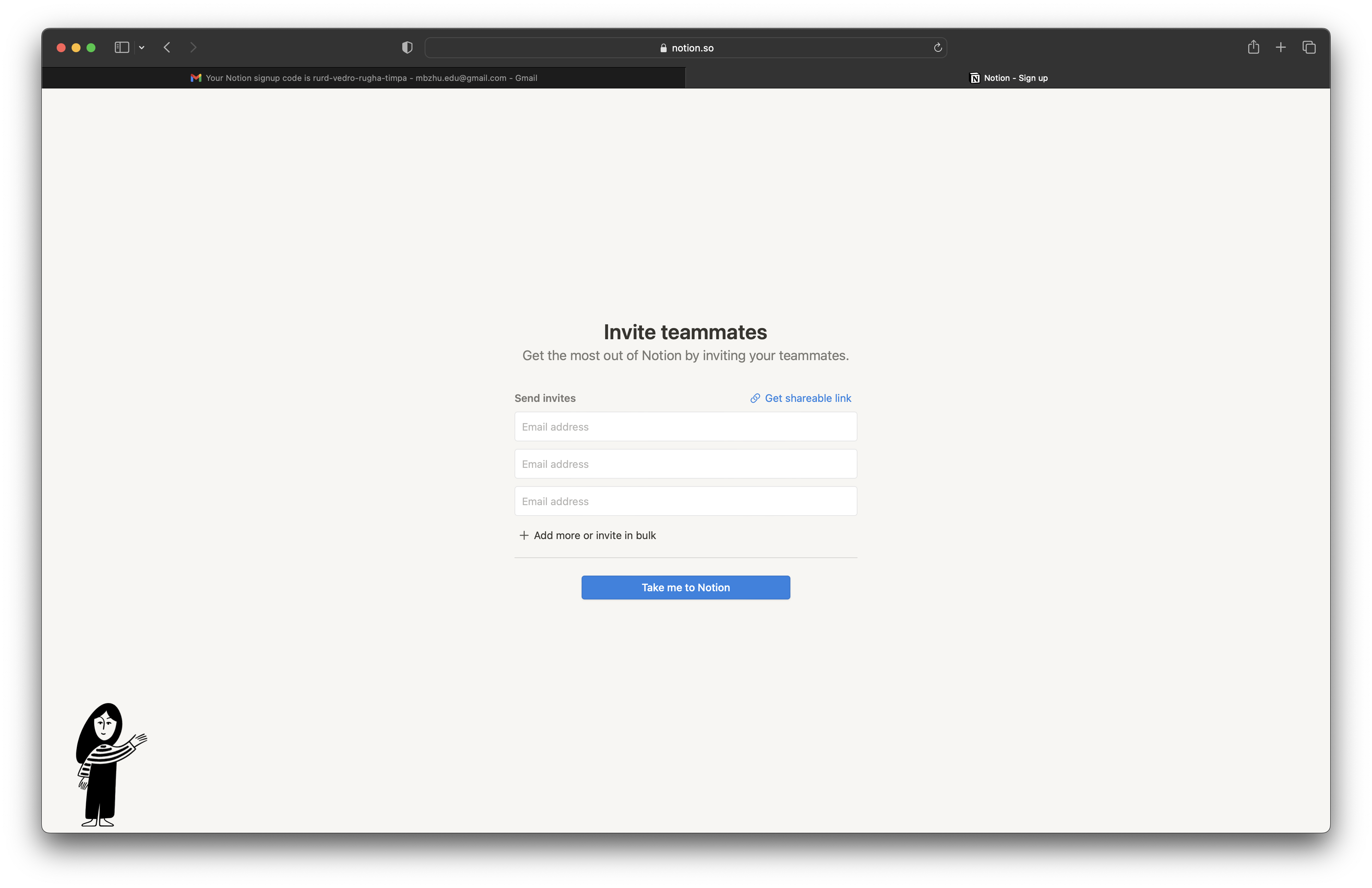Reload the current page
Screen dimensions: 1372x888
tap(937, 47)
